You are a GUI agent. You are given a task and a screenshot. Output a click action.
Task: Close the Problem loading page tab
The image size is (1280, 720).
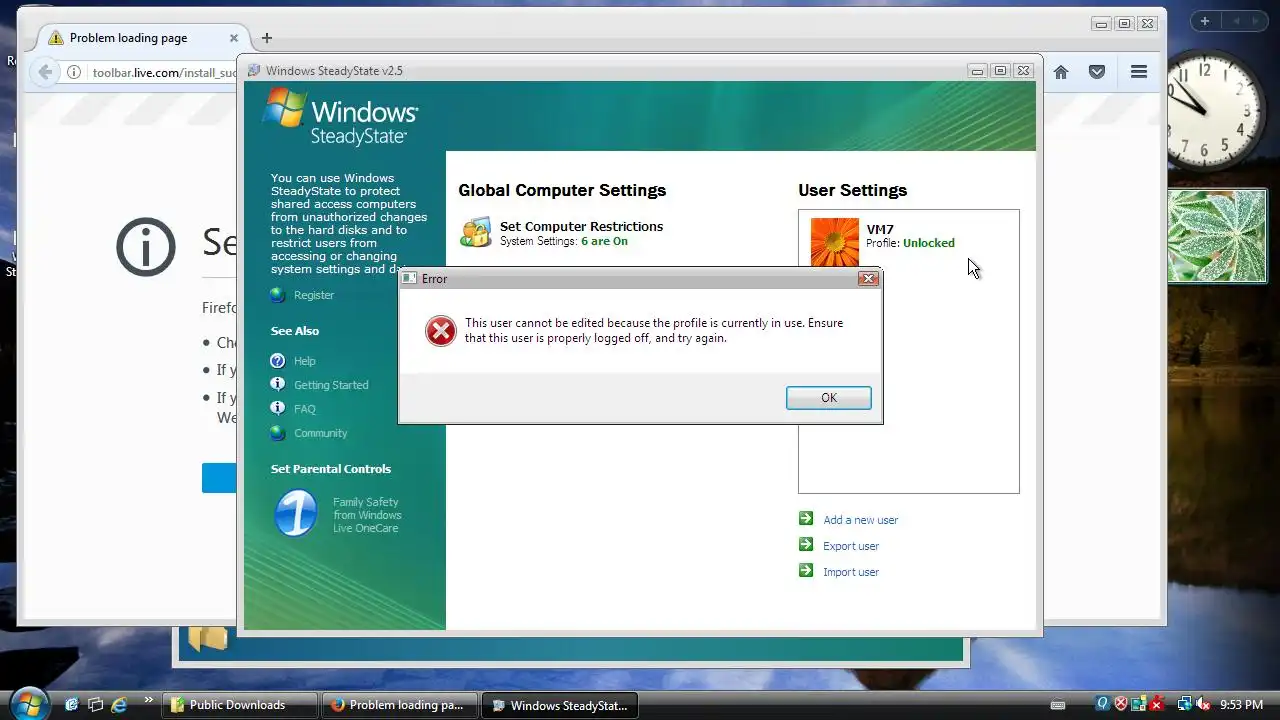[x=234, y=38]
